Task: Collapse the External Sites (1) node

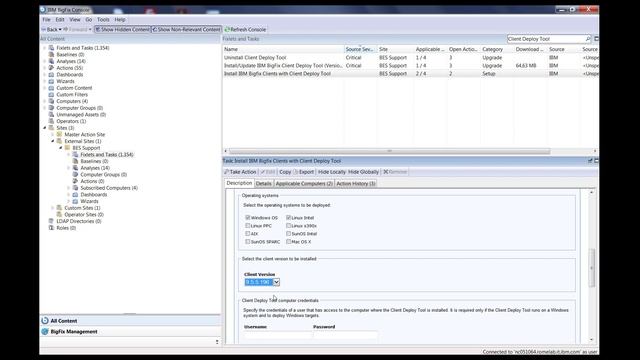Action: 53,141
